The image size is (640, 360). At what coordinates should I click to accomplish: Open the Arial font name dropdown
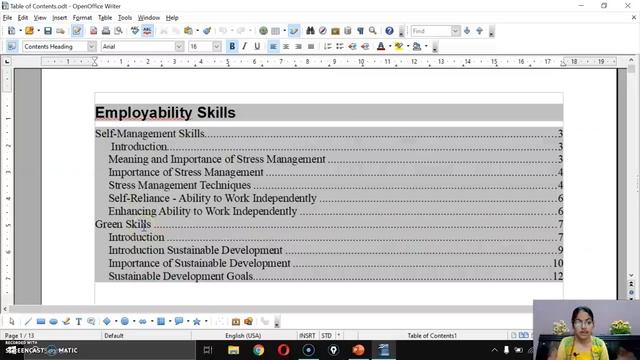pyautogui.click(x=179, y=47)
